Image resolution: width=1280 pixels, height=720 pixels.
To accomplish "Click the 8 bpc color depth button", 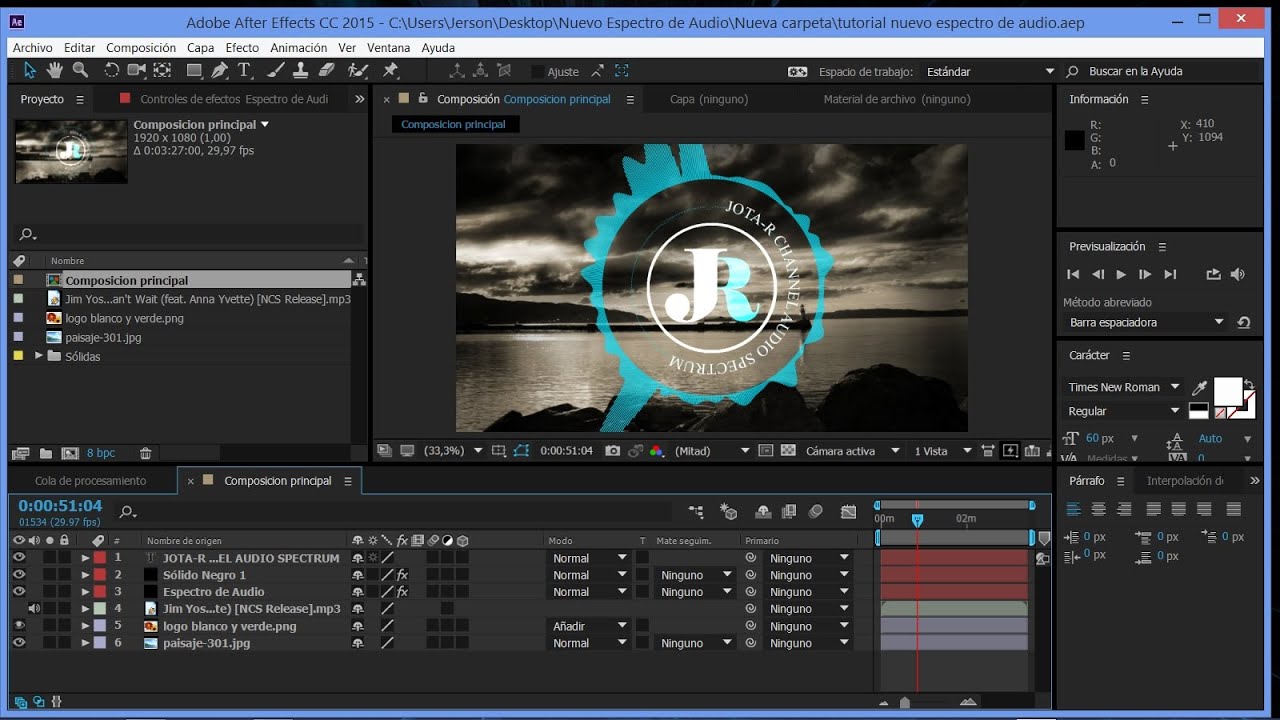I will [x=101, y=453].
